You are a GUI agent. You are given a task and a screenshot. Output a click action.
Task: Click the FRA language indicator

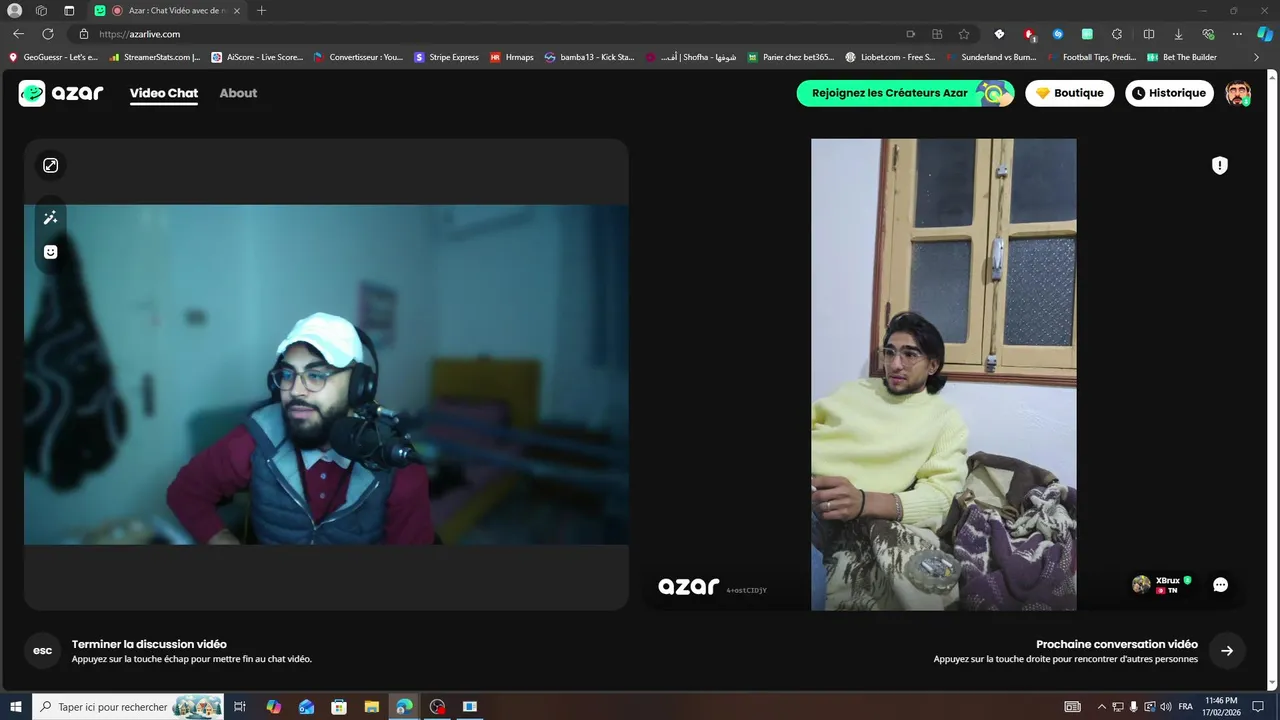click(1185, 707)
